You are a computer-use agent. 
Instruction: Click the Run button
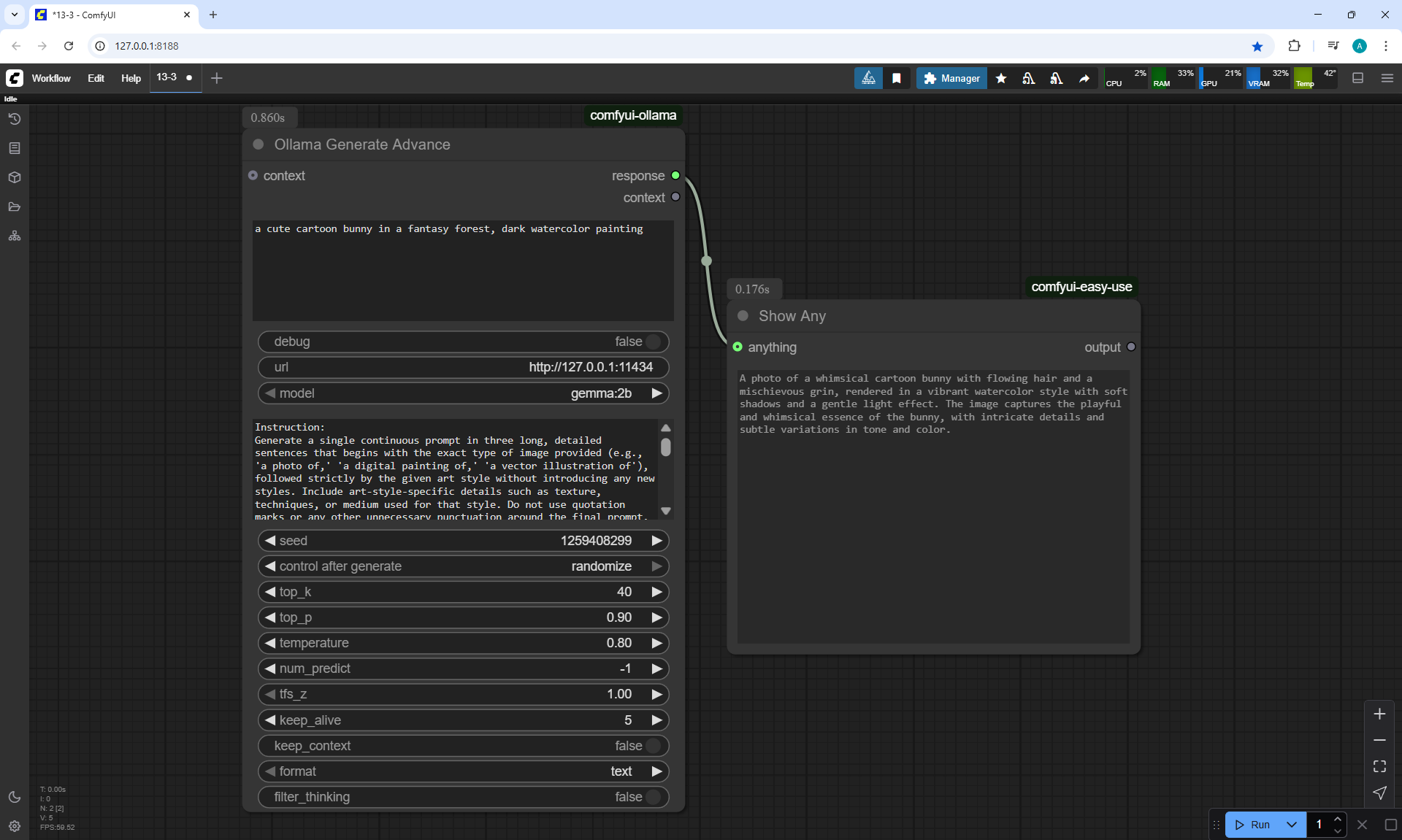(1254, 825)
